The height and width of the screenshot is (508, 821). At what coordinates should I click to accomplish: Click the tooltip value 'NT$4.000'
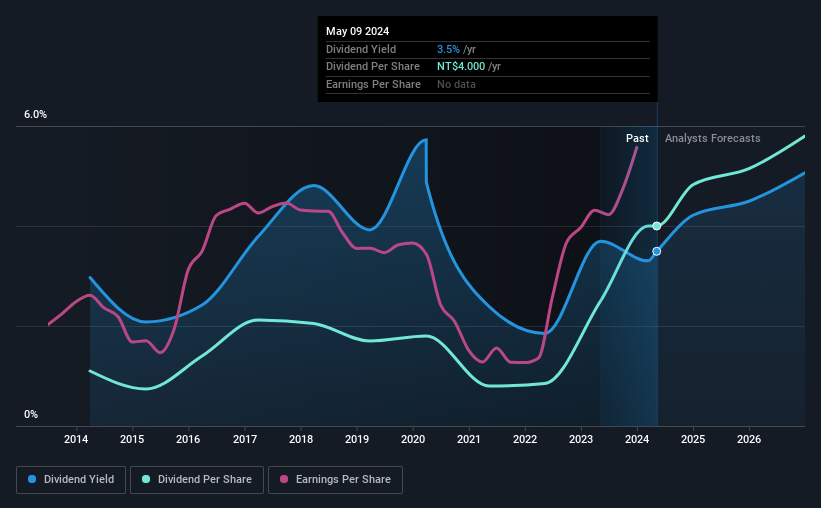tap(461, 67)
